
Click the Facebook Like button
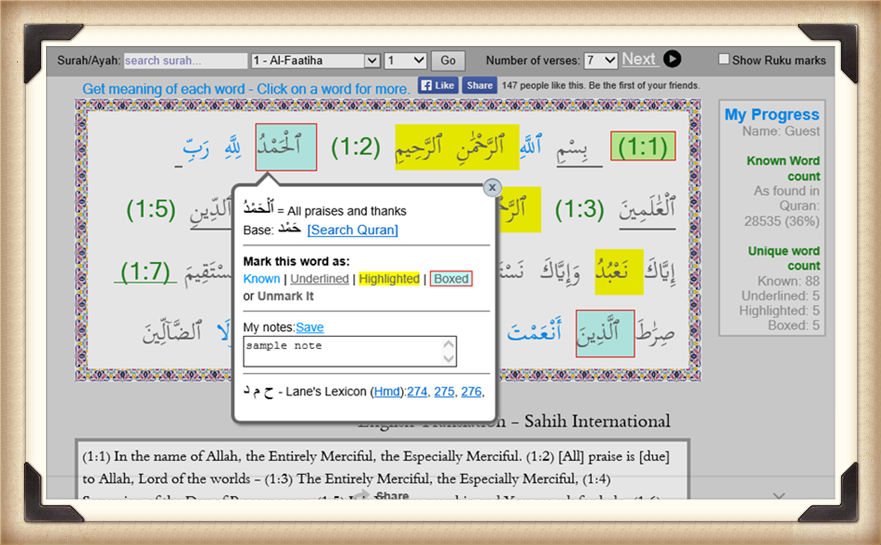click(x=438, y=85)
